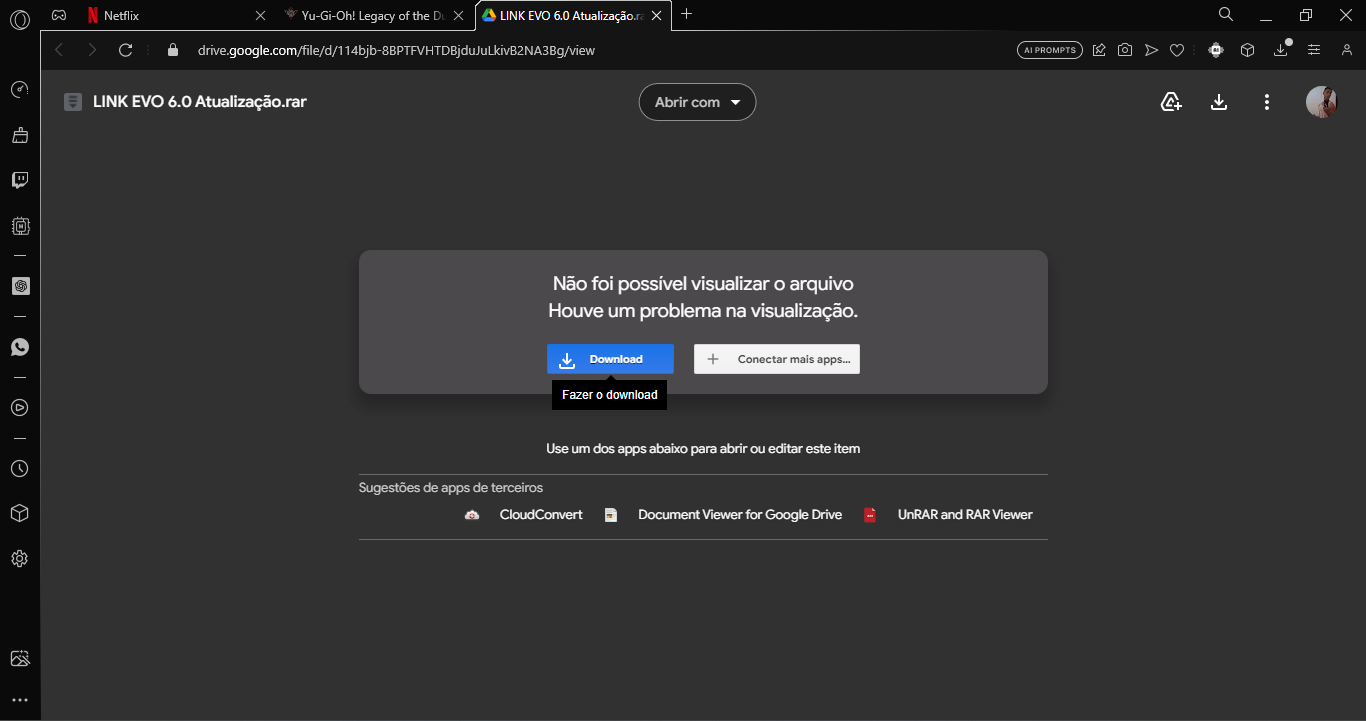
Task: Open the CPU chip icon in sidebar
Action: point(20,226)
